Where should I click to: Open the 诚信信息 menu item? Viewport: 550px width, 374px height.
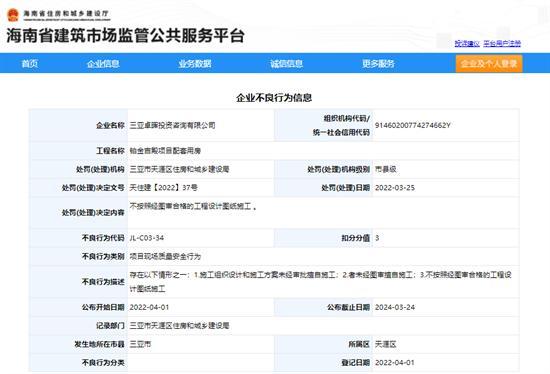[x=286, y=64]
